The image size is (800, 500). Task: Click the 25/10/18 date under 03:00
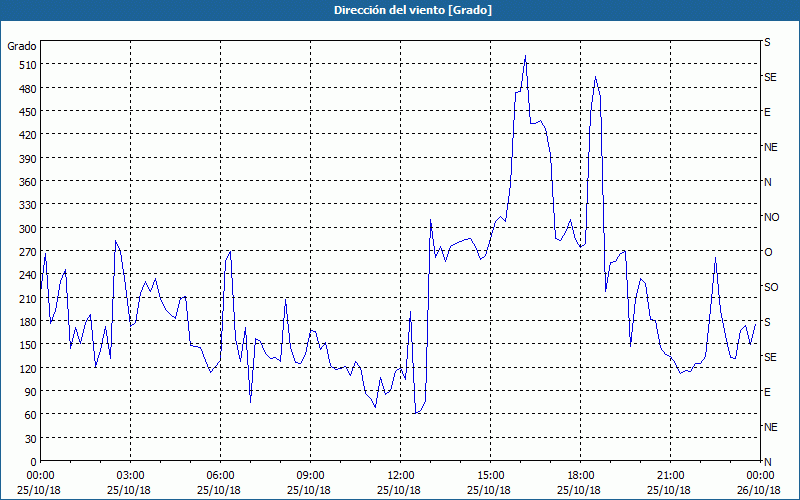click(x=129, y=490)
